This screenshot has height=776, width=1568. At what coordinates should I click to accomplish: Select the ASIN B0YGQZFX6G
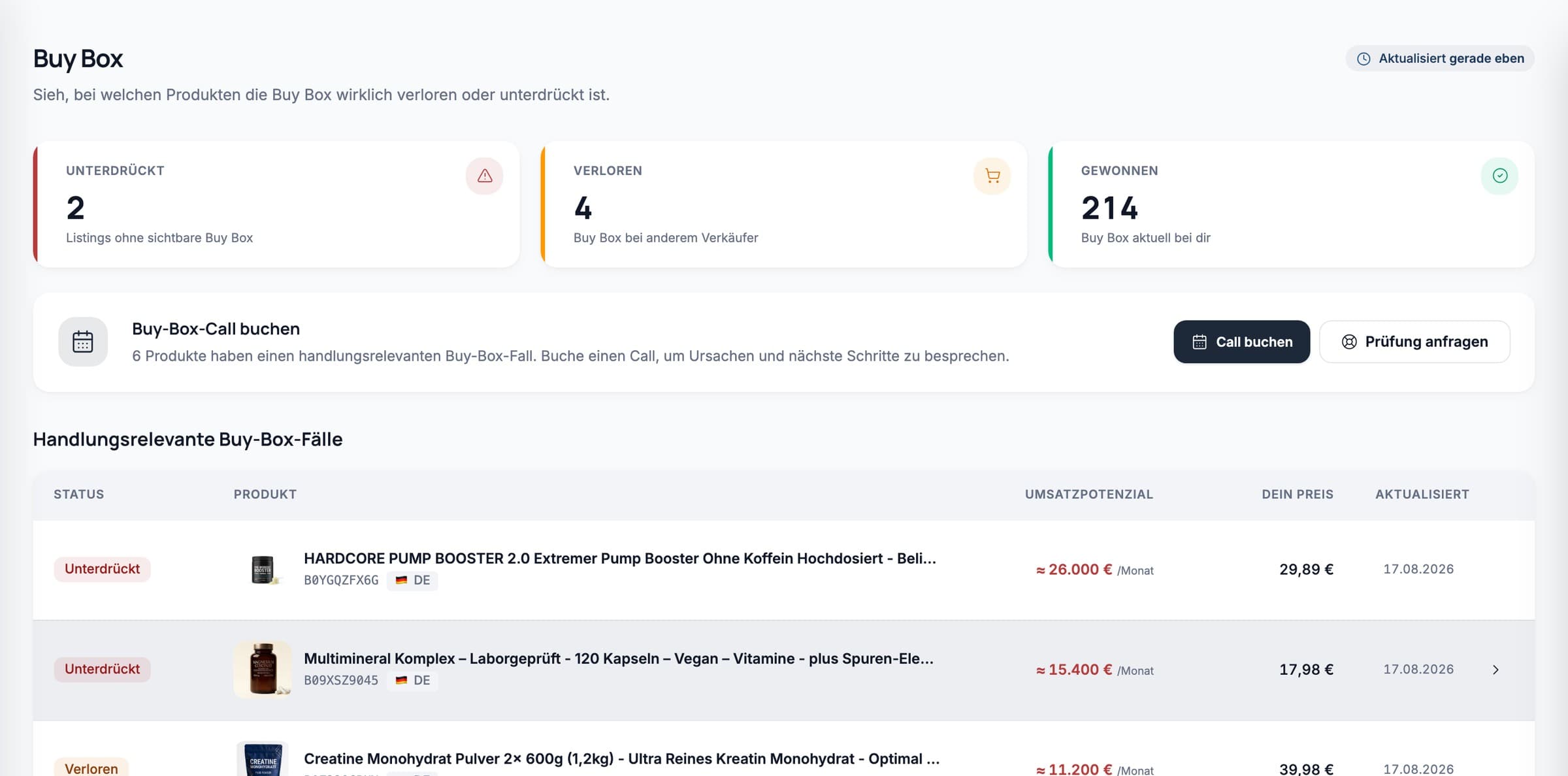[341, 580]
